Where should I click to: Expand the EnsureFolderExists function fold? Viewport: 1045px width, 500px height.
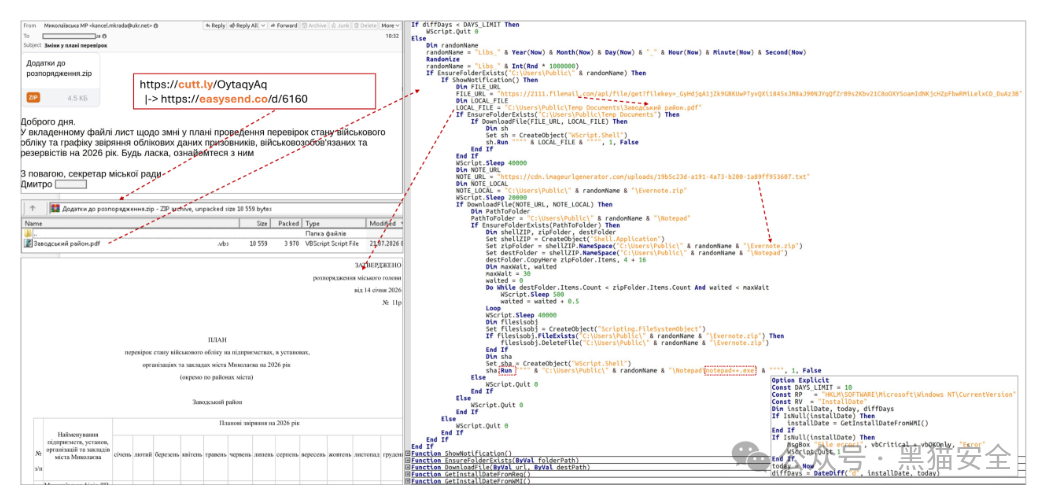(x=407, y=460)
